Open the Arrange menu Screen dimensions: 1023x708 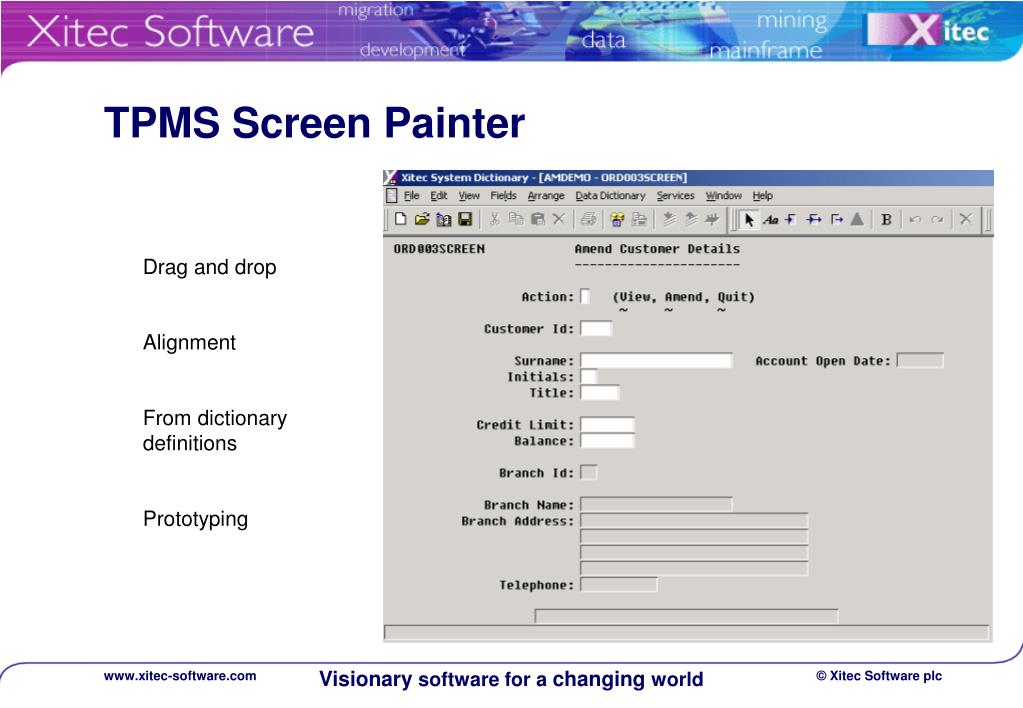point(546,196)
